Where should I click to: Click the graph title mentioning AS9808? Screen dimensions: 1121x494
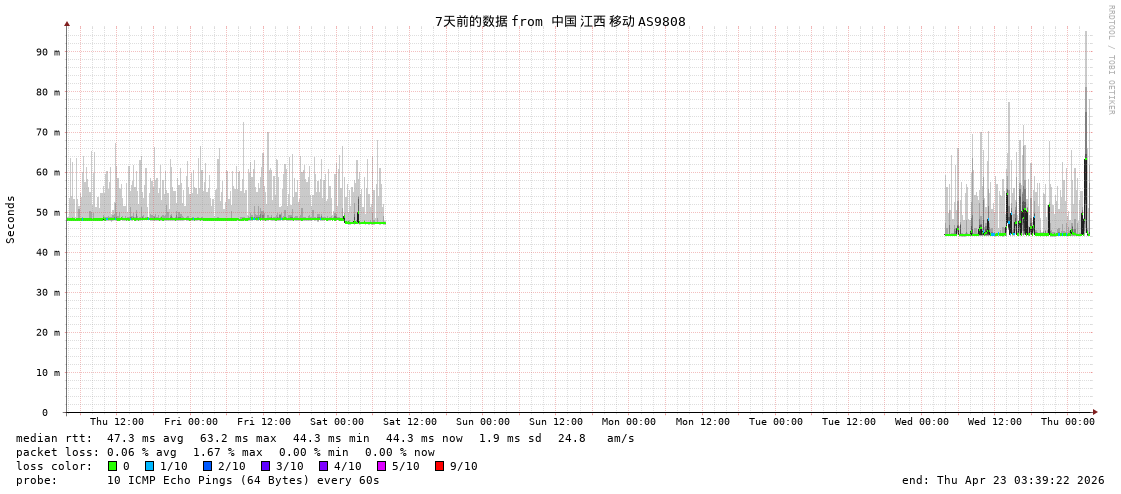click(x=560, y=21)
